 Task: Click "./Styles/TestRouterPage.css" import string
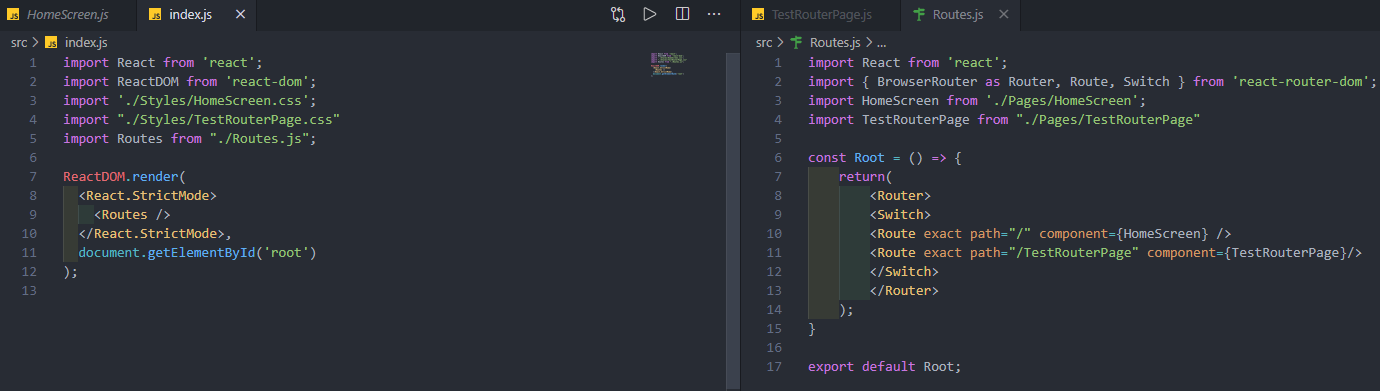coord(229,119)
